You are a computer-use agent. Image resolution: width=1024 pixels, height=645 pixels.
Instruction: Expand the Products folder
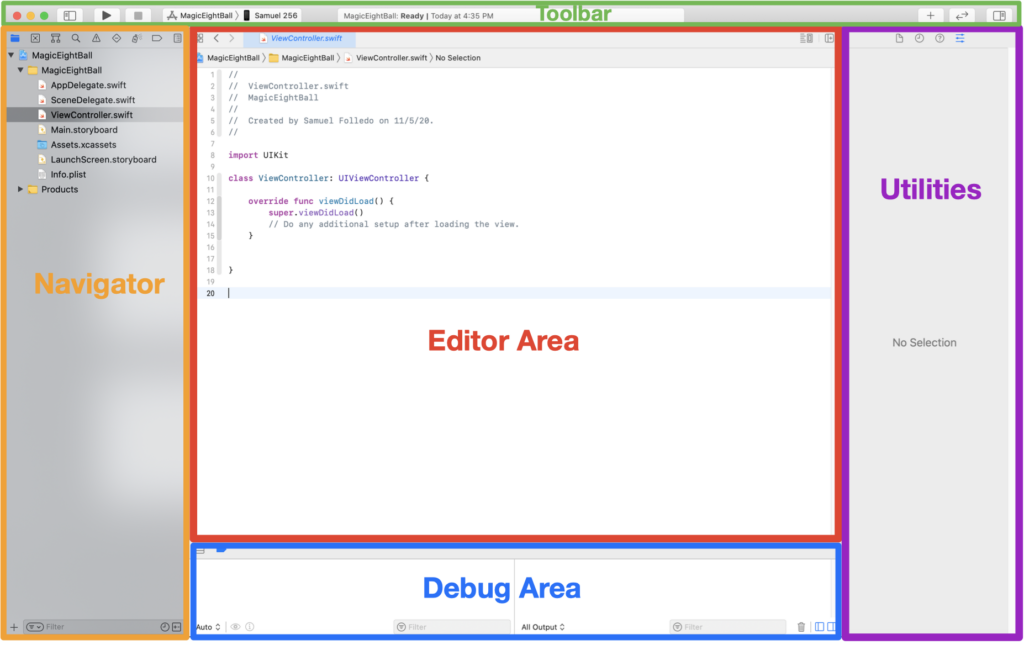(20, 189)
